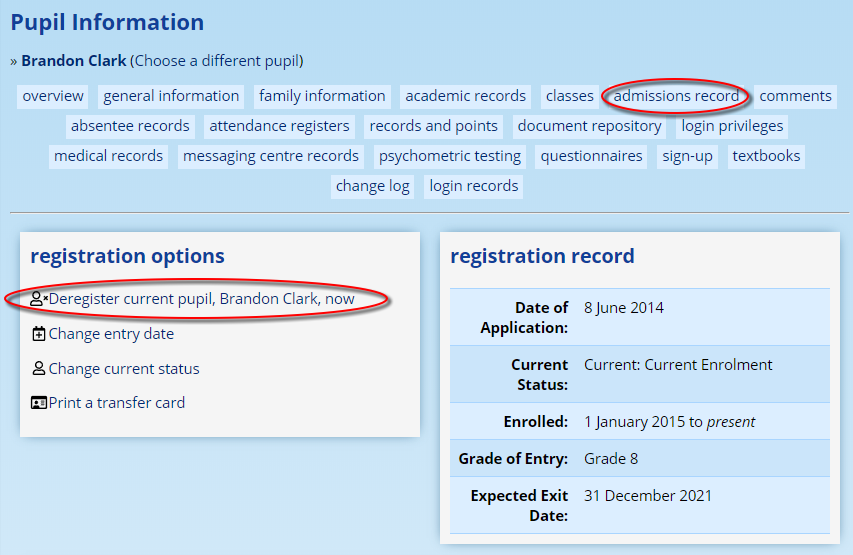Show attendance registers
The height and width of the screenshot is (555, 853).
coord(279,126)
